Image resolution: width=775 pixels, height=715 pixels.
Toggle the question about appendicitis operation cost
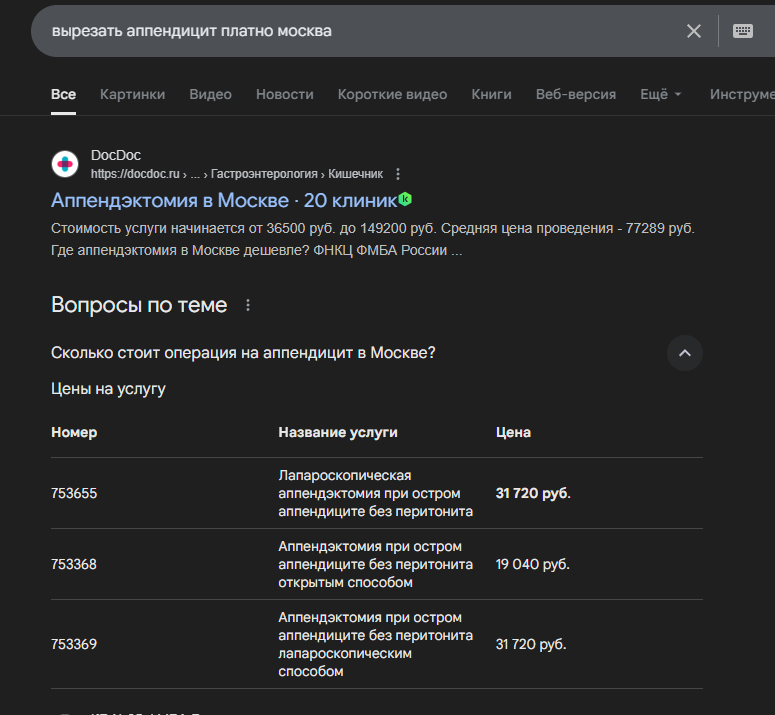[243, 353]
